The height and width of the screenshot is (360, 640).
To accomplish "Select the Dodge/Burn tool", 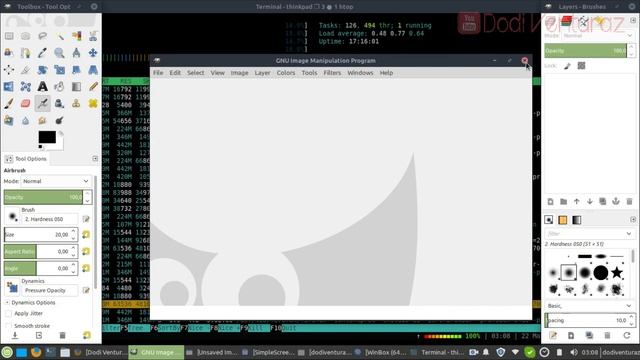I will [60, 120].
